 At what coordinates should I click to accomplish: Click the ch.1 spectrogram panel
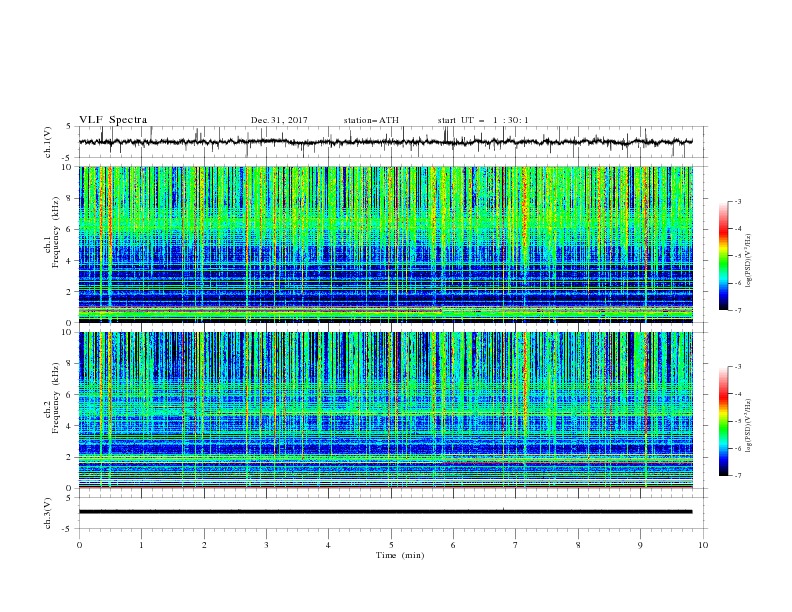[386, 244]
